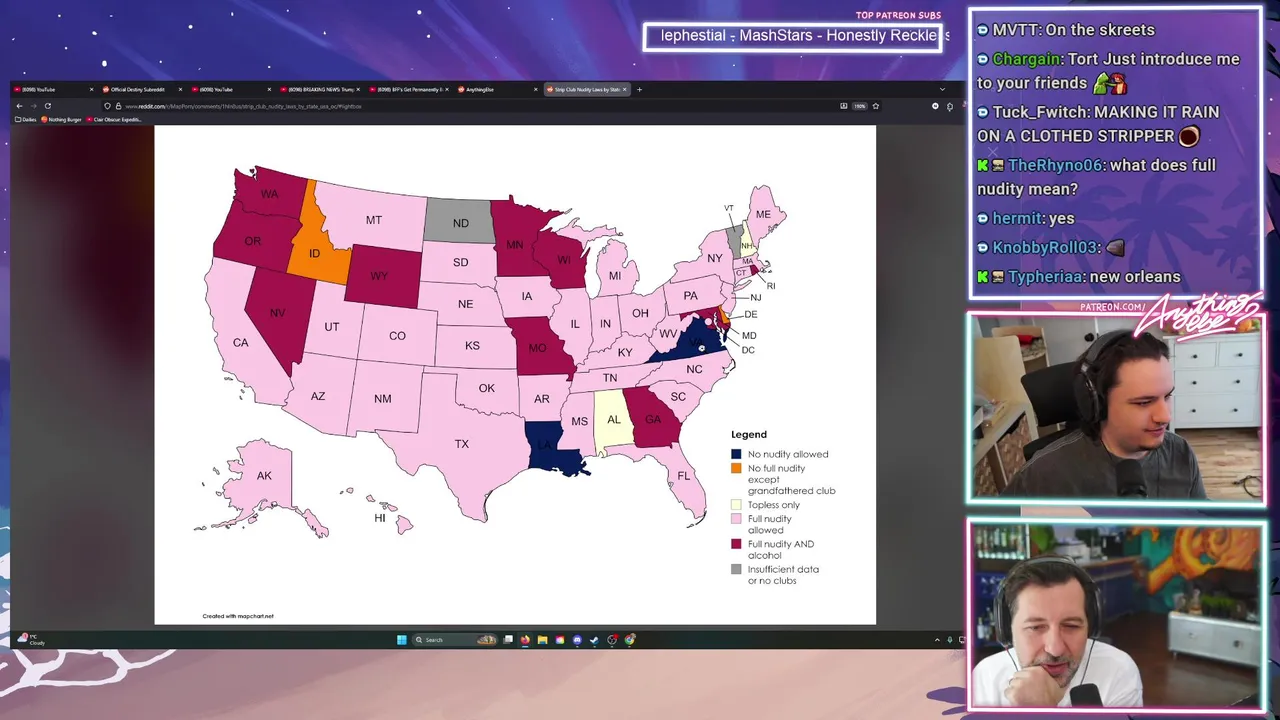1280x720 pixels.
Task: Click the gray Insufficient data legend swatch
Action: coord(736,569)
